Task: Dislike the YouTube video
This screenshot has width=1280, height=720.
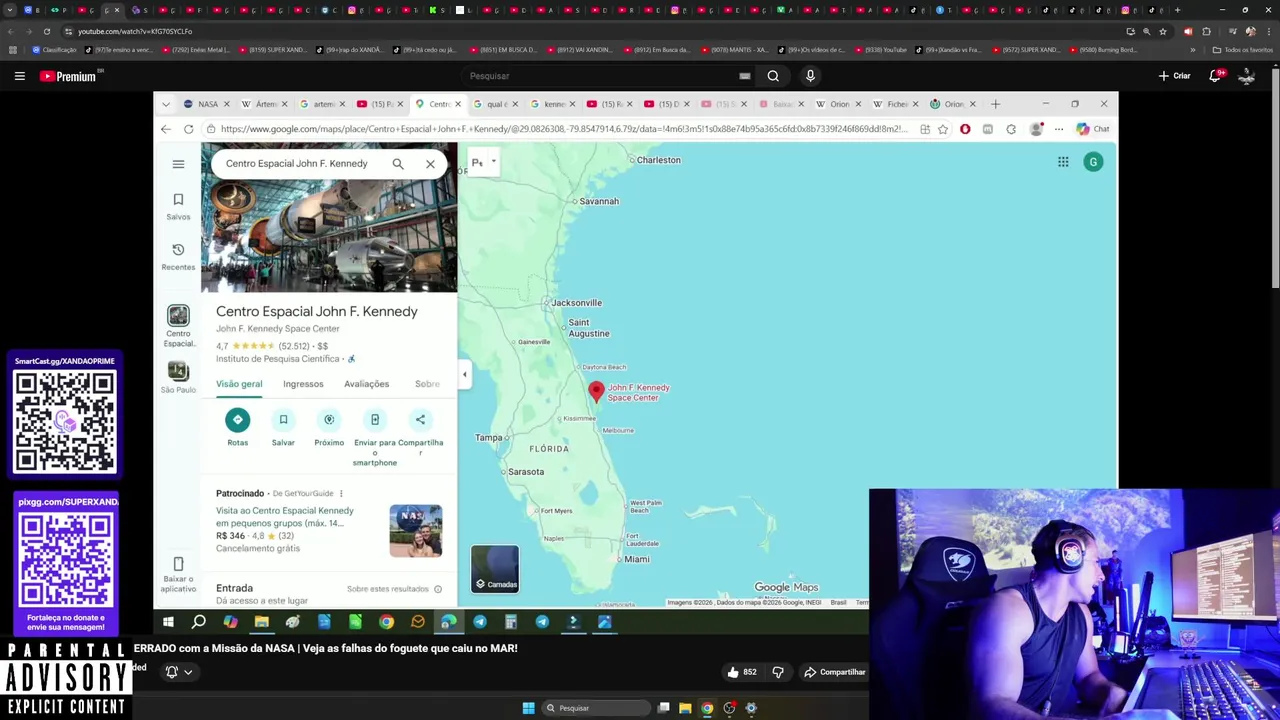Action: (x=778, y=672)
